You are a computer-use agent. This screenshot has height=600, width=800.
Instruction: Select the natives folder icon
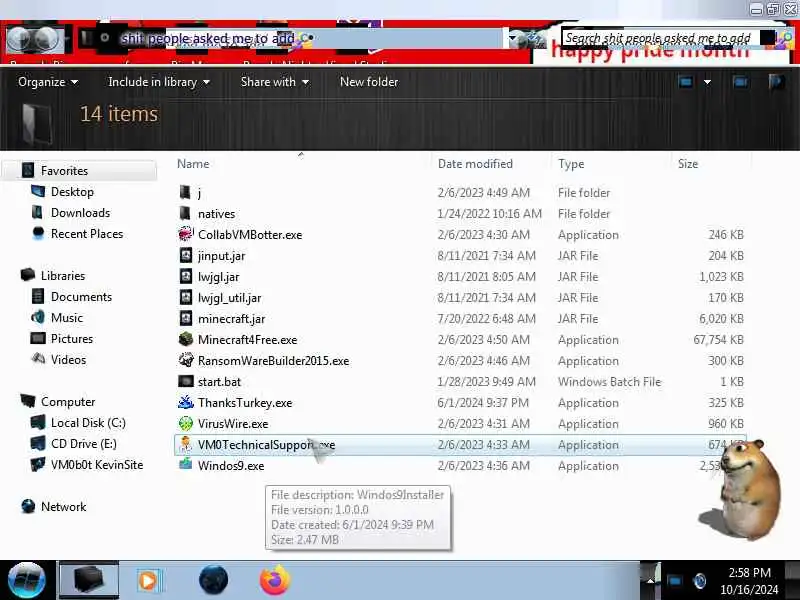point(185,213)
